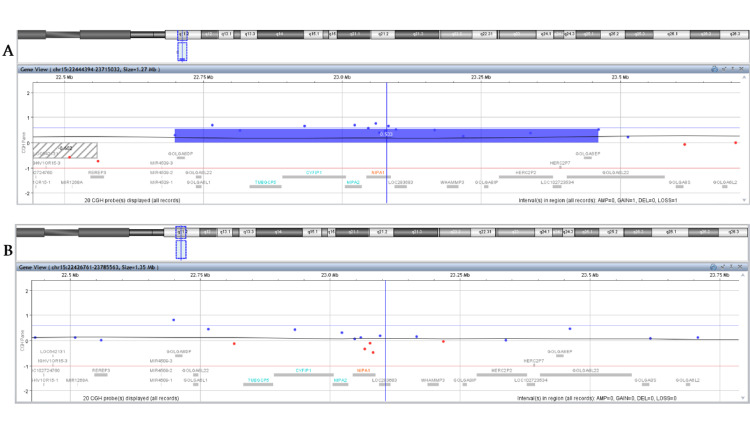Click the 23.25 Mb axis label in panel B

click(x=459, y=275)
